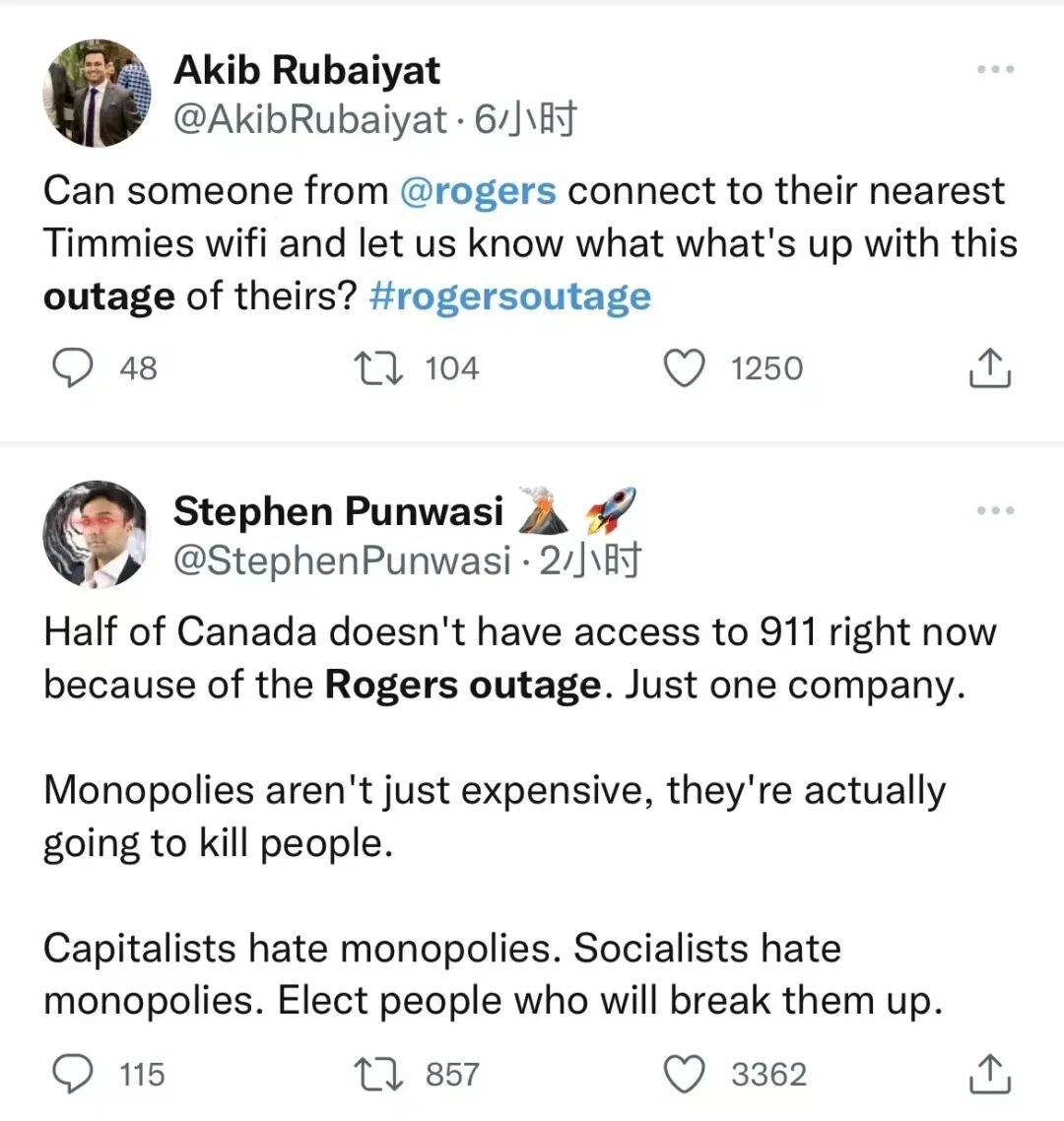Reply to Stephen Punwasi's tweet

[x=72, y=1074]
